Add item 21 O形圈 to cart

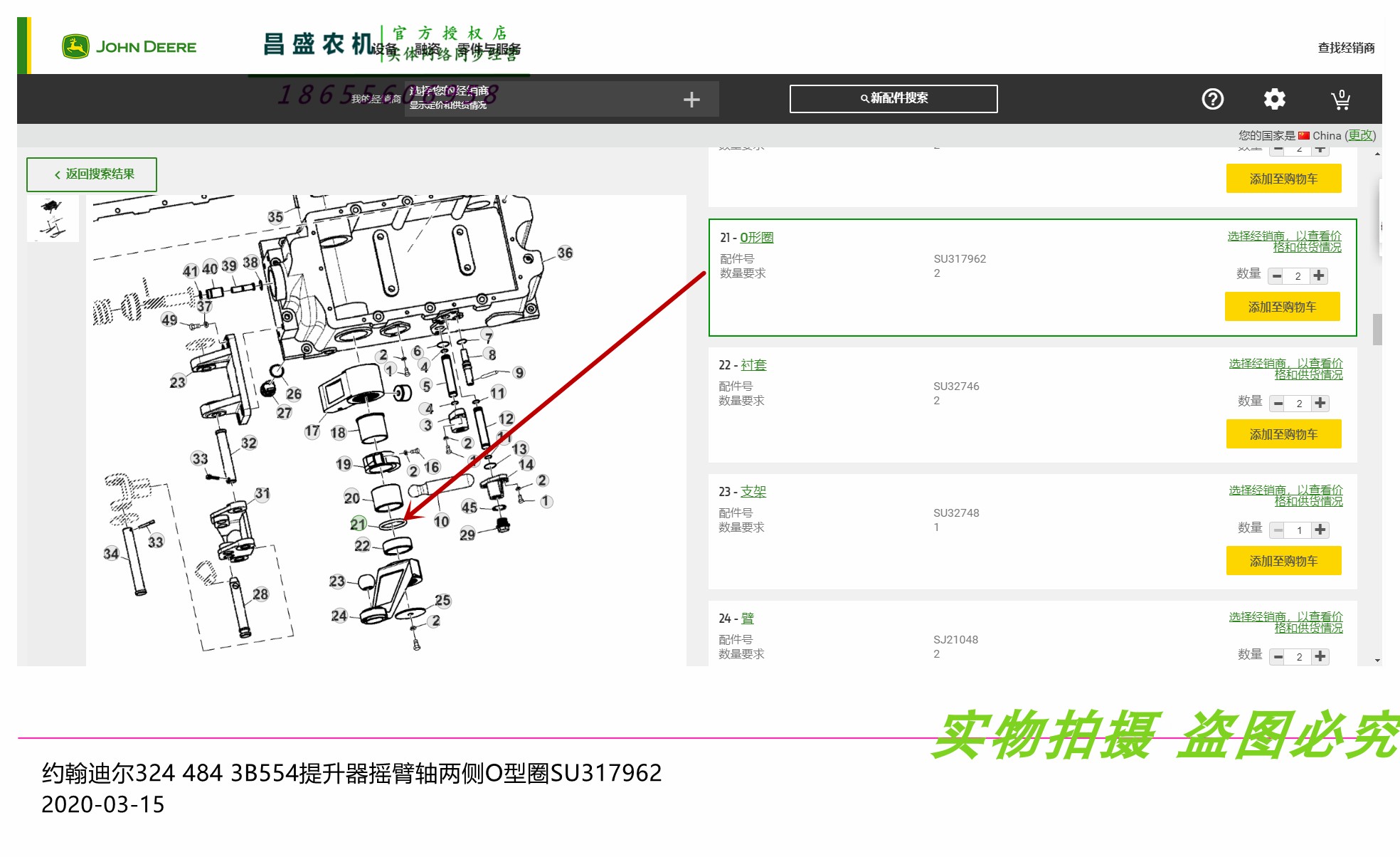[1282, 307]
